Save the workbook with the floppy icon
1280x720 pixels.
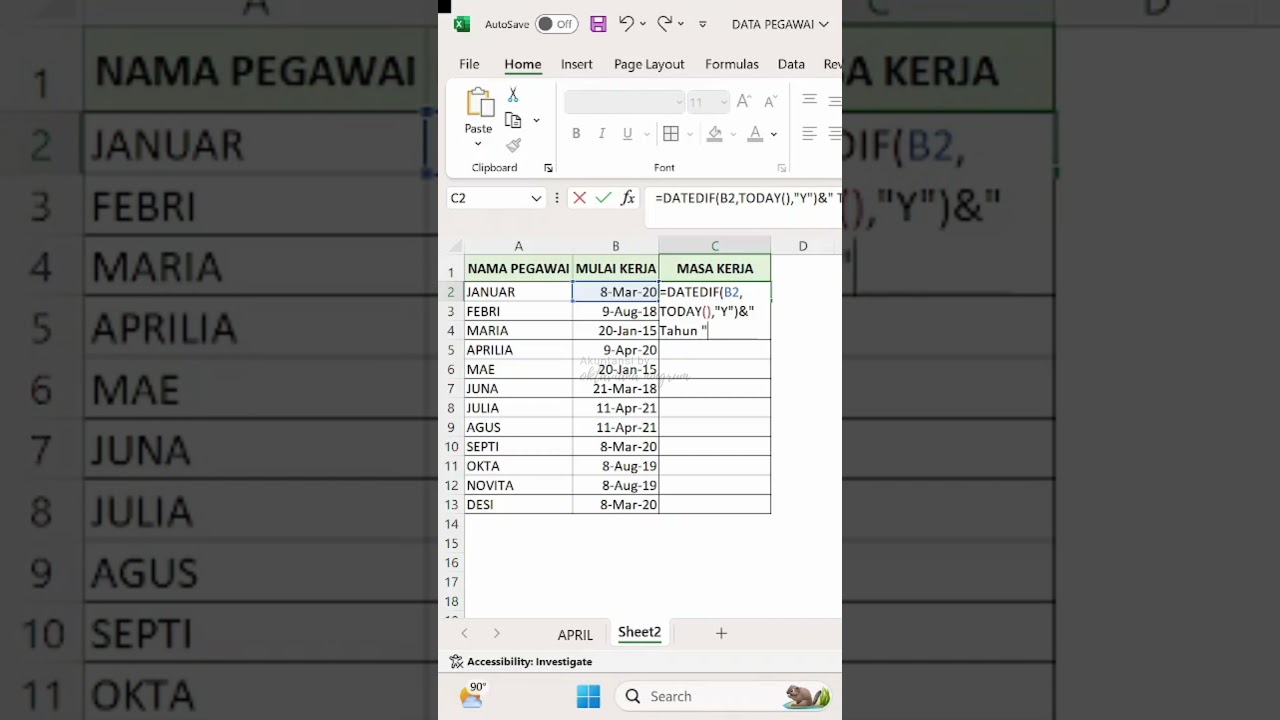click(598, 24)
